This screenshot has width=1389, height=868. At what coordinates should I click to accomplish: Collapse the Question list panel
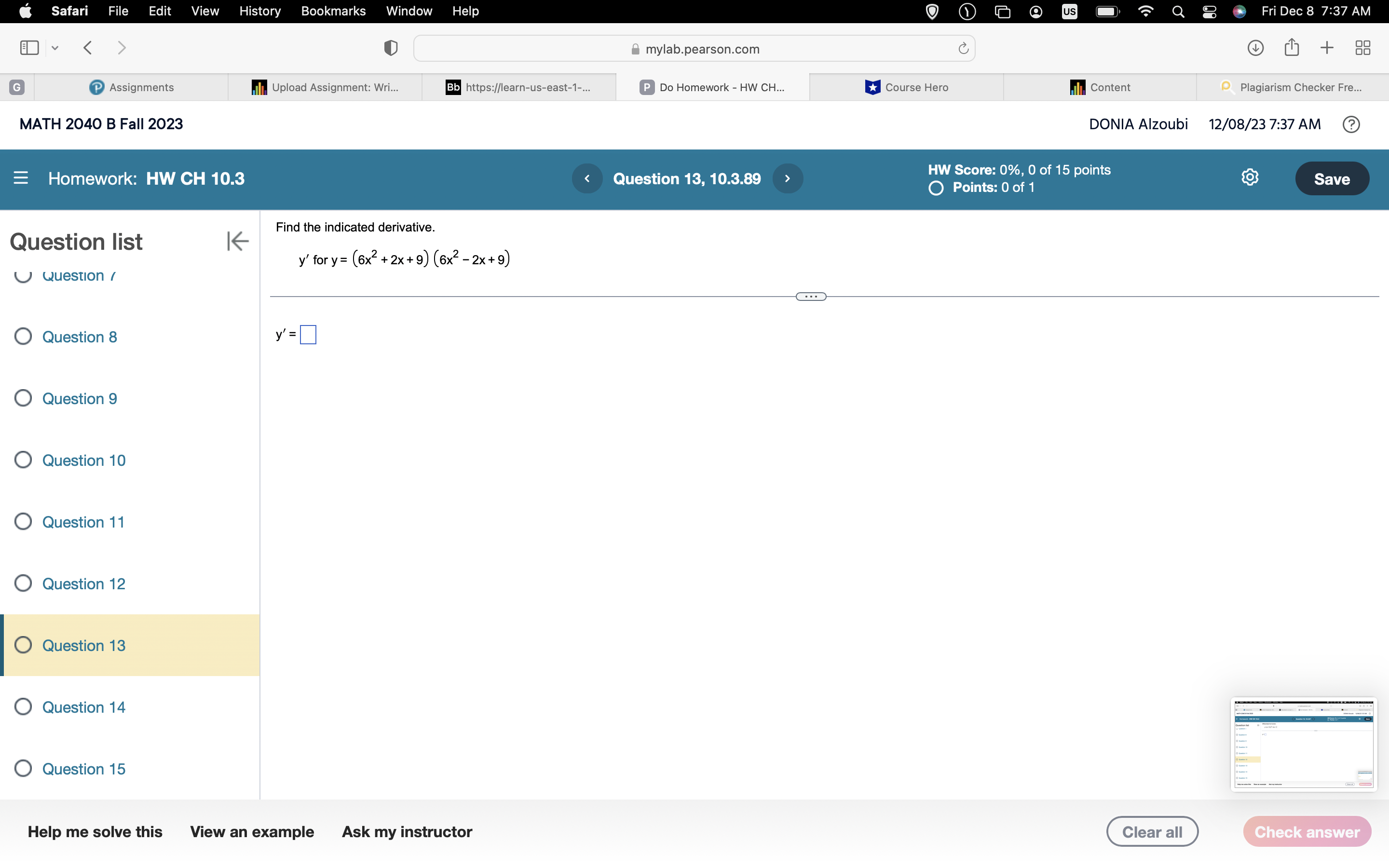[237, 241]
